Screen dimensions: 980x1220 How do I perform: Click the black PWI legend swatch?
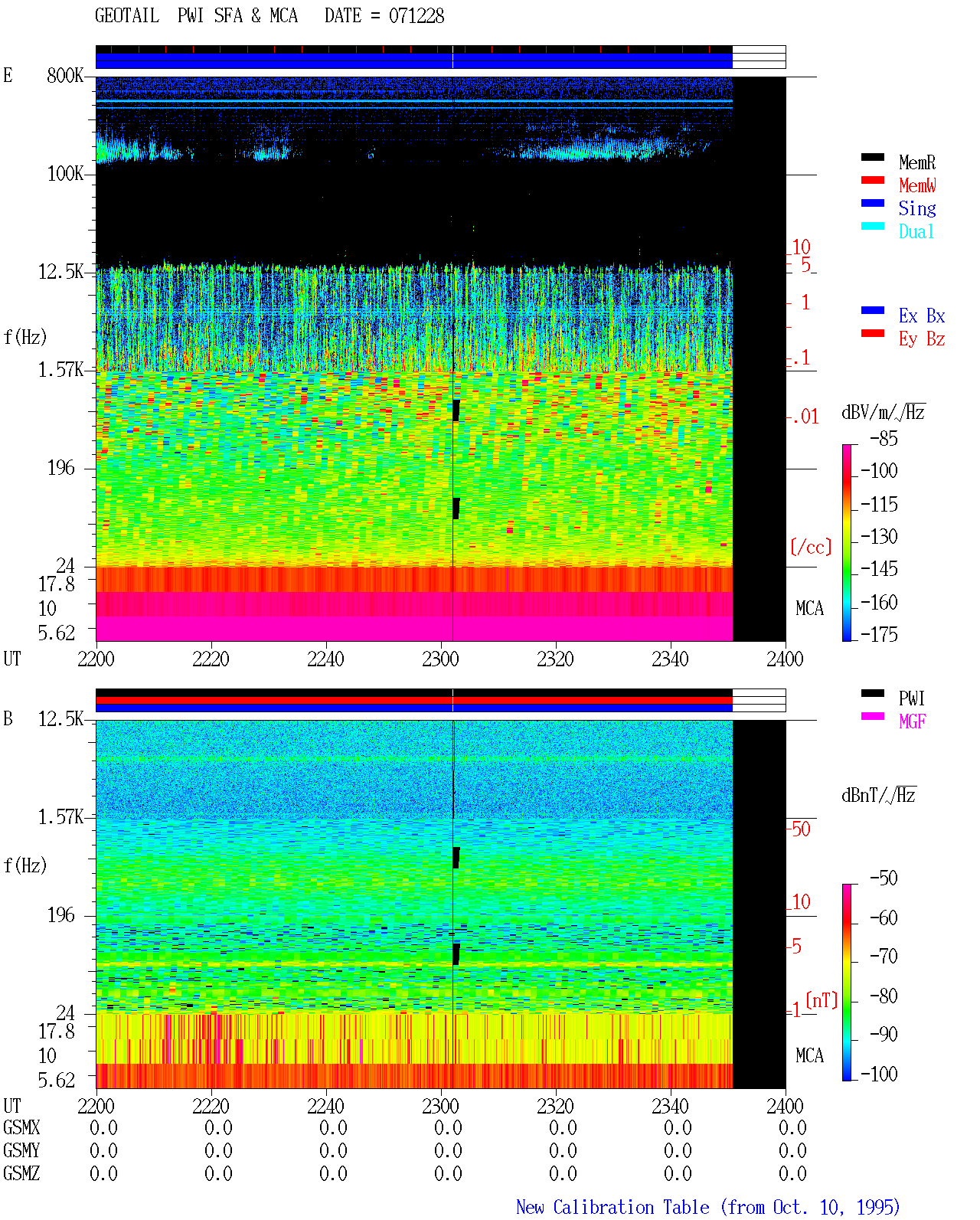(873, 693)
